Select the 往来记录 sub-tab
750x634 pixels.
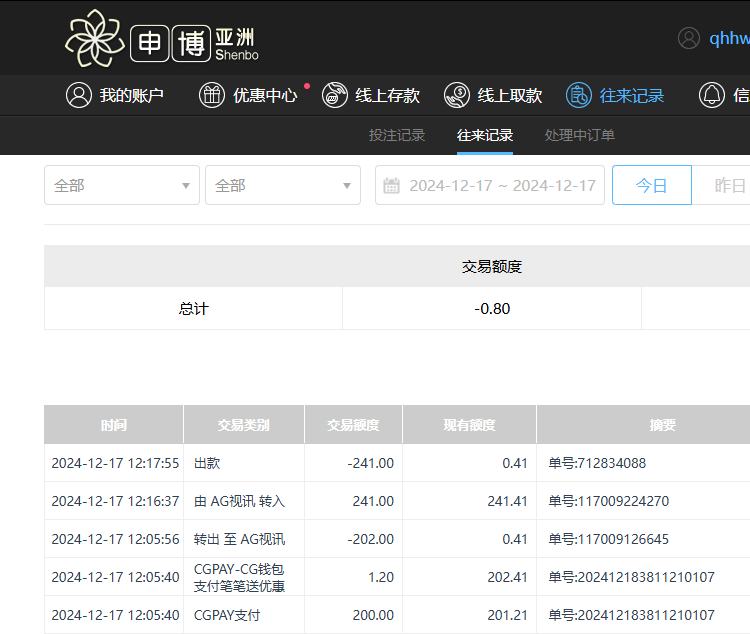click(x=485, y=135)
